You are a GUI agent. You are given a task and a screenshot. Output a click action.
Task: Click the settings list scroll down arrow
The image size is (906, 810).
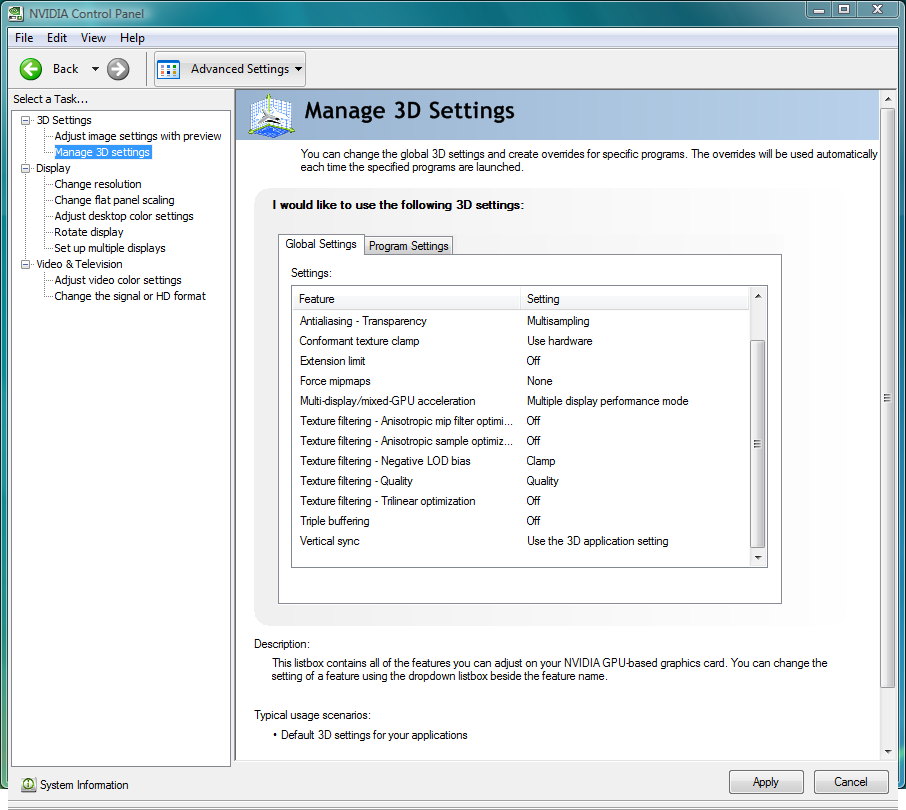click(x=758, y=558)
